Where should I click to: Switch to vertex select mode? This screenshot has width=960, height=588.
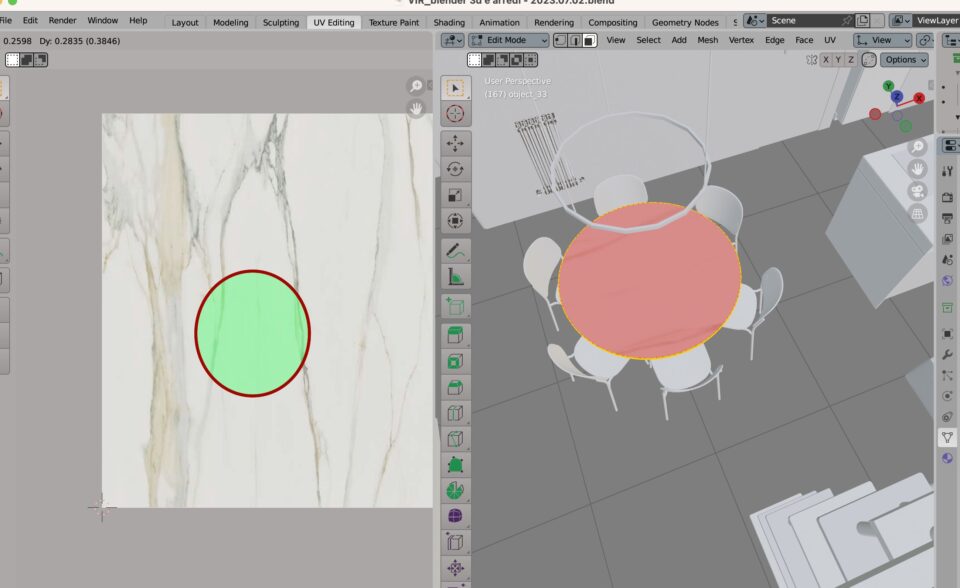(559, 40)
